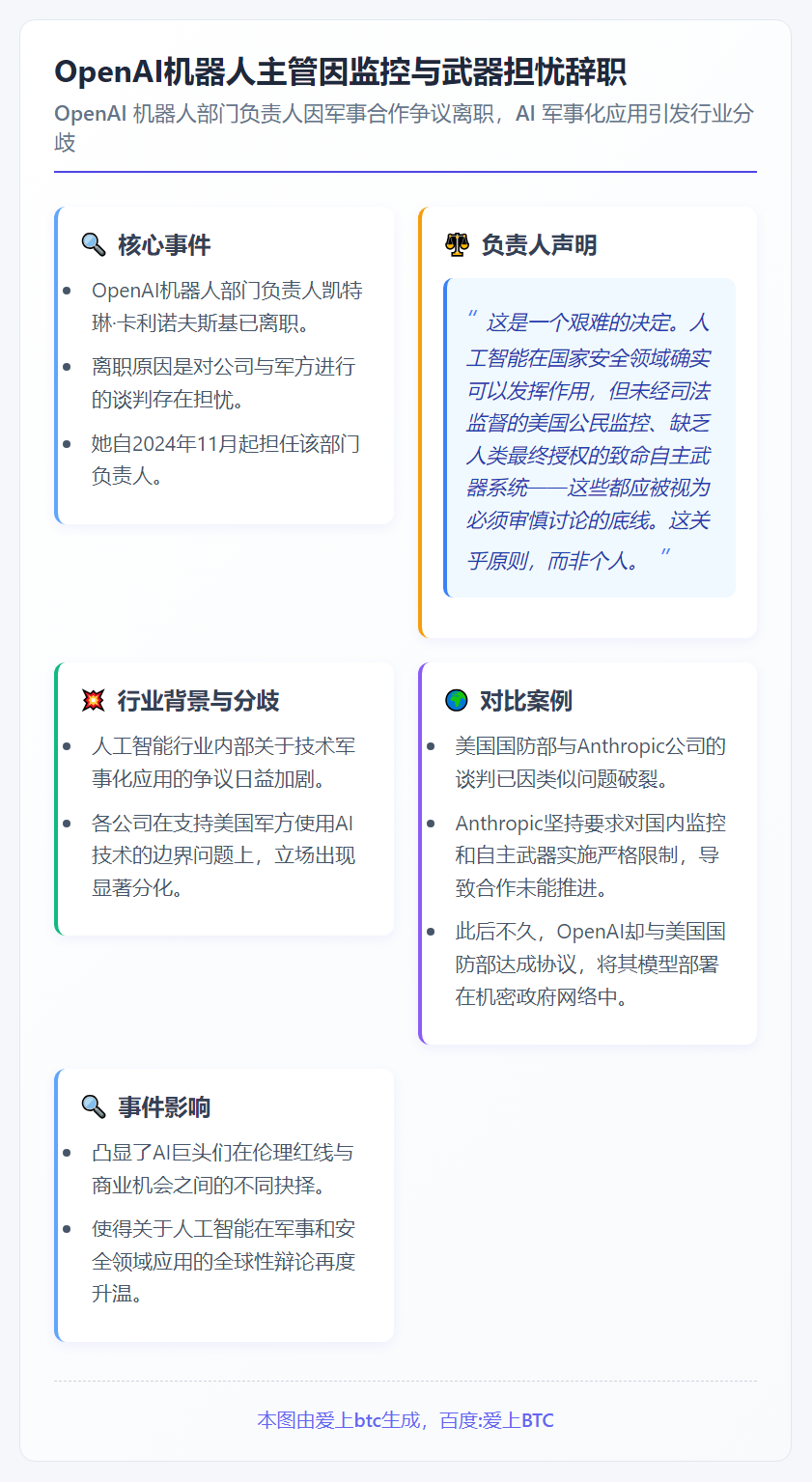
Task: Click the quote block starting 这是一个艰难的决定
Action: (x=589, y=438)
